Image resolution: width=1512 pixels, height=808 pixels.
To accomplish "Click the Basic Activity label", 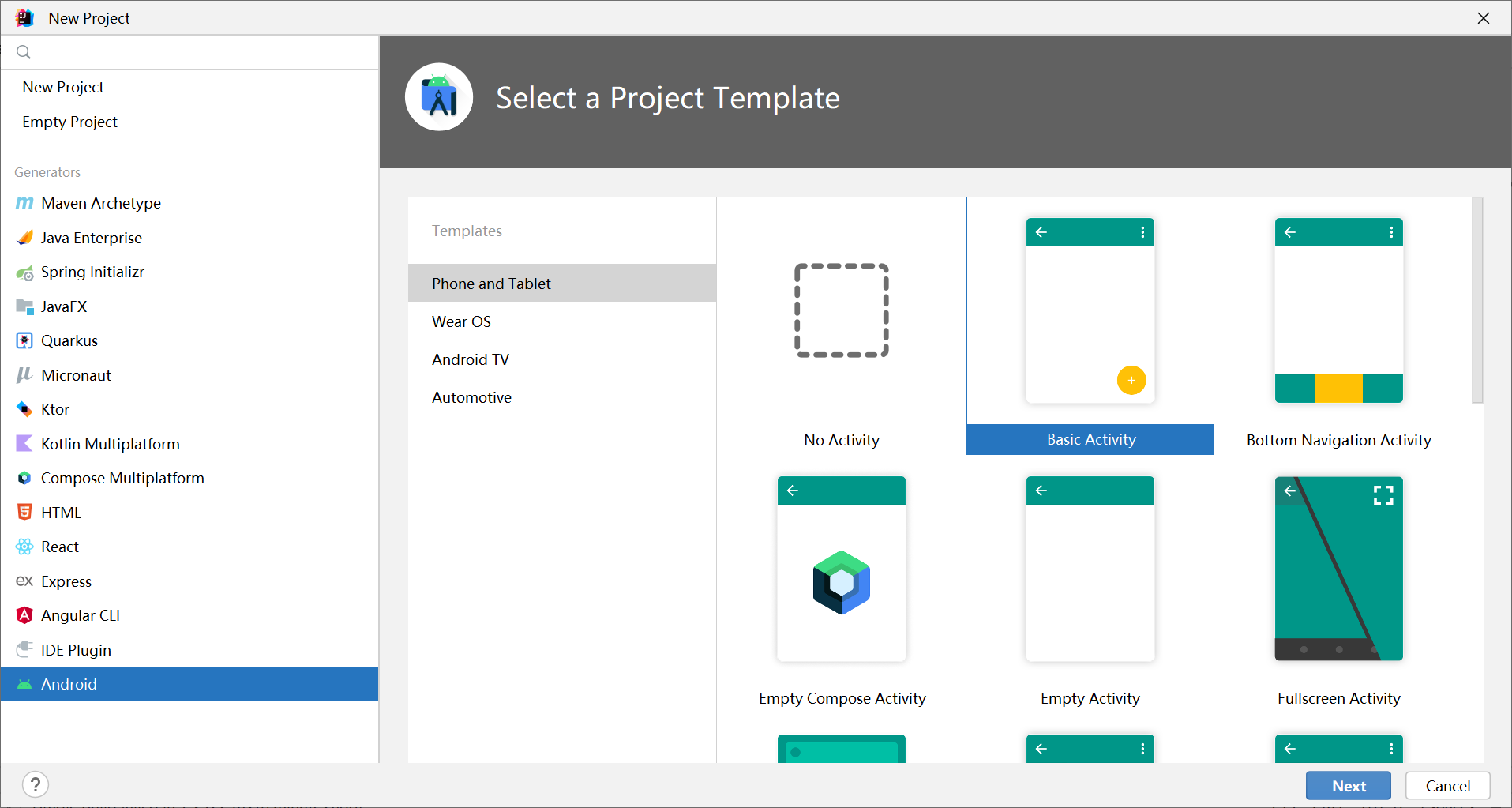I will pos(1091,440).
